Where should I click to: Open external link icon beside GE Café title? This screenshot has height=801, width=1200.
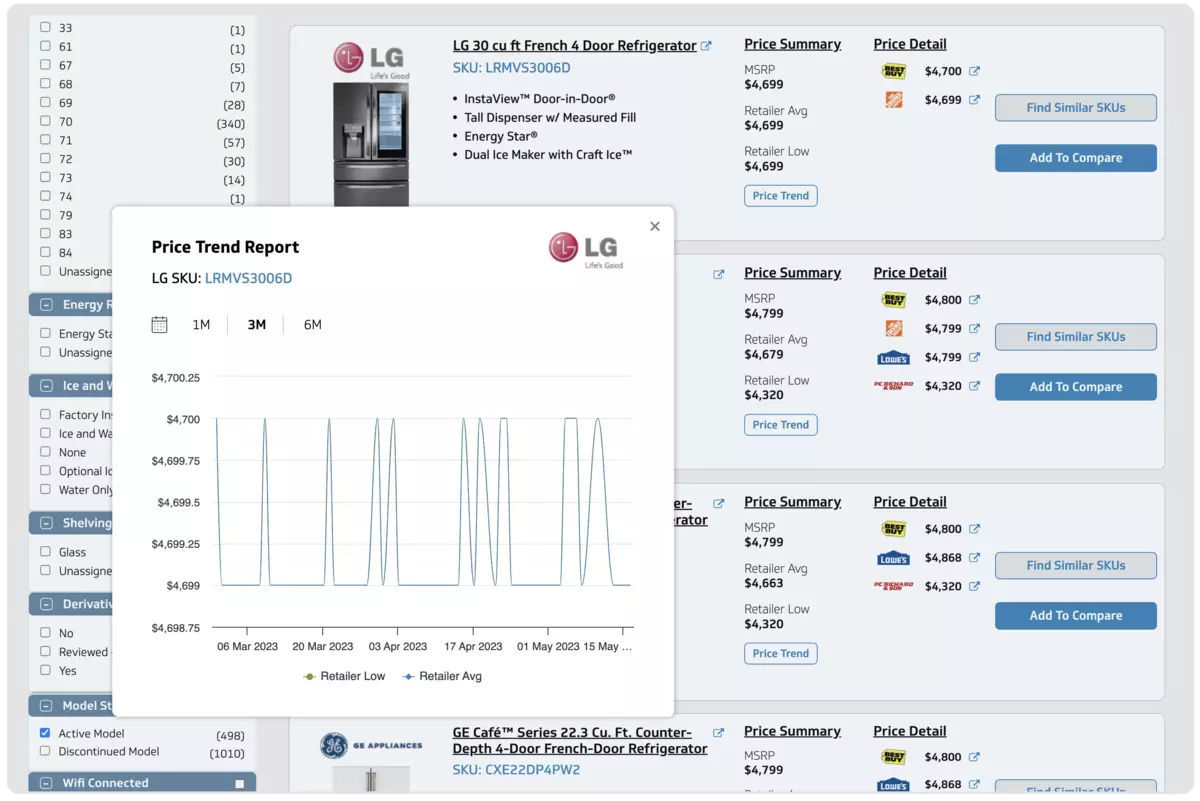(718, 733)
